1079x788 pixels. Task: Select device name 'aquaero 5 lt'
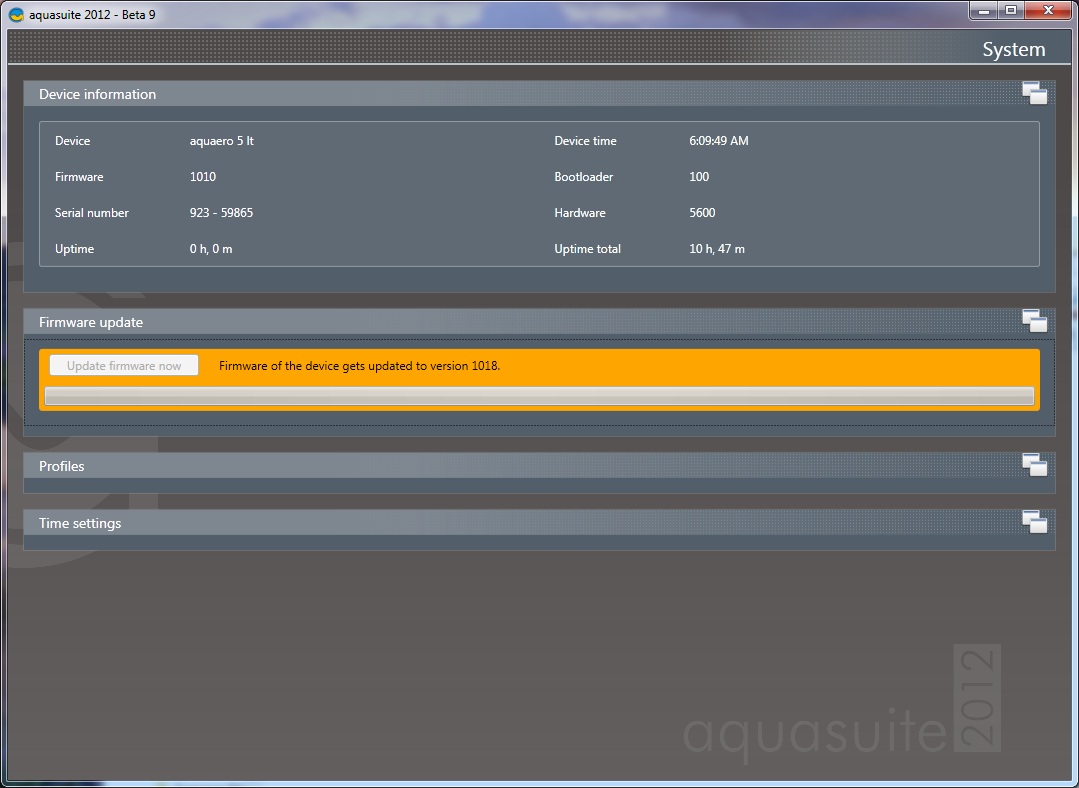point(222,140)
